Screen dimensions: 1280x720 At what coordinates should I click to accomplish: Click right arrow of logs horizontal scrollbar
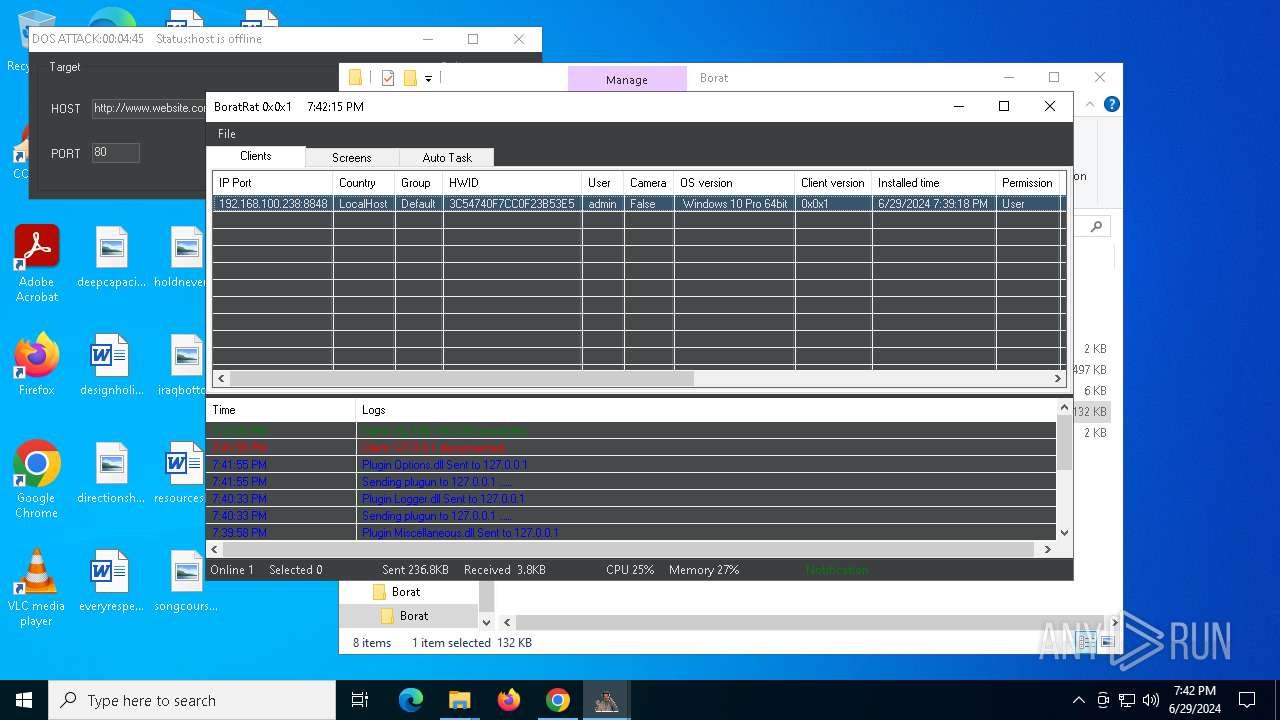tap(1048, 549)
